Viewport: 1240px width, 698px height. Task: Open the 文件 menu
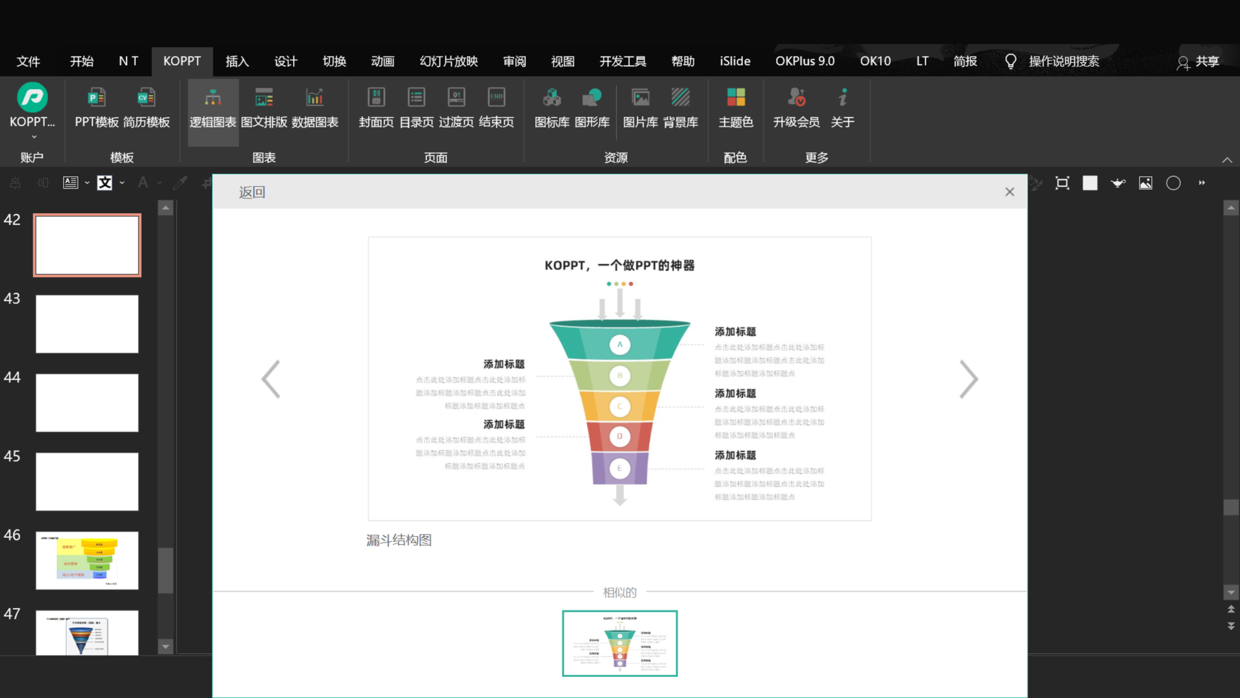coord(28,62)
